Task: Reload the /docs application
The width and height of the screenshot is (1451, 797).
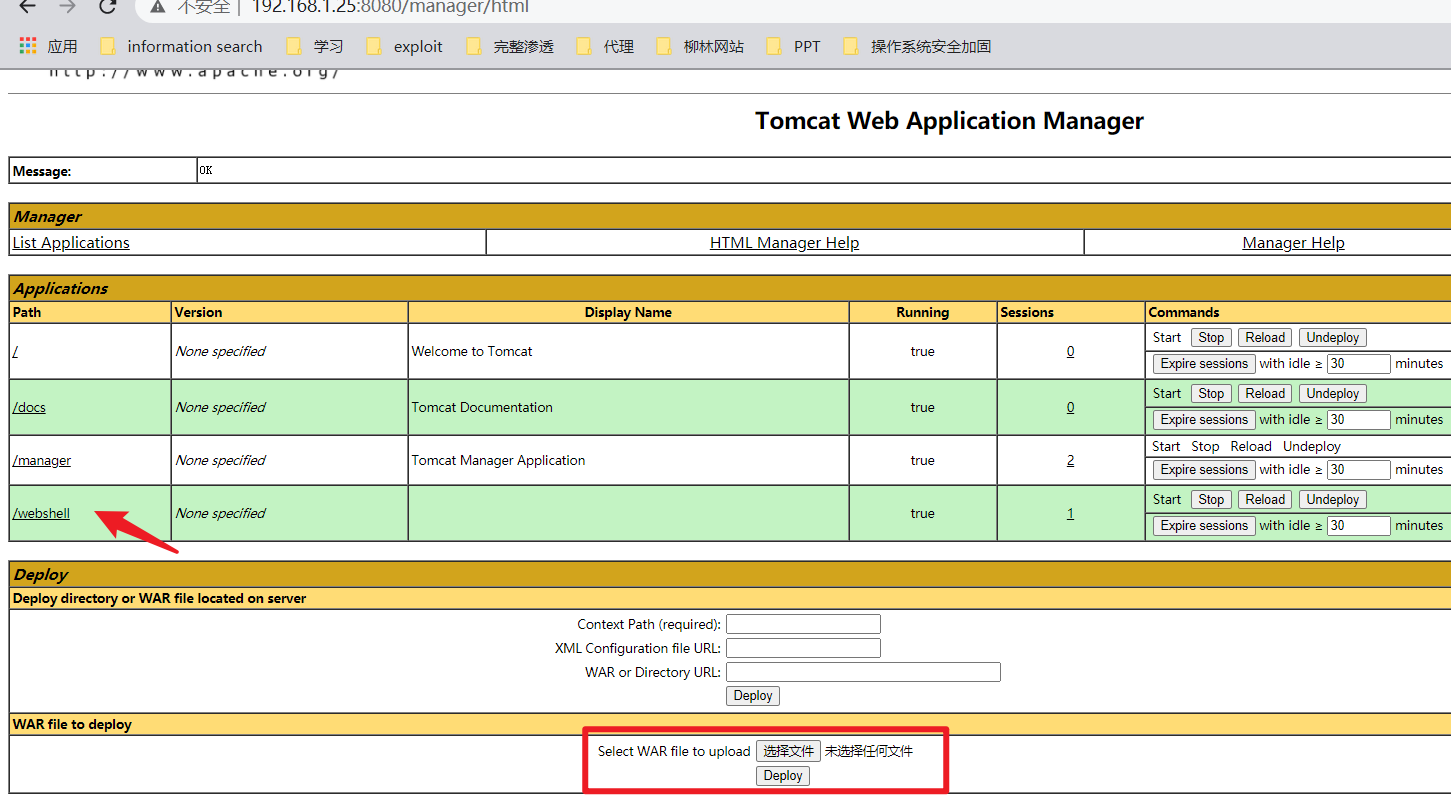Action: click(1265, 394)
